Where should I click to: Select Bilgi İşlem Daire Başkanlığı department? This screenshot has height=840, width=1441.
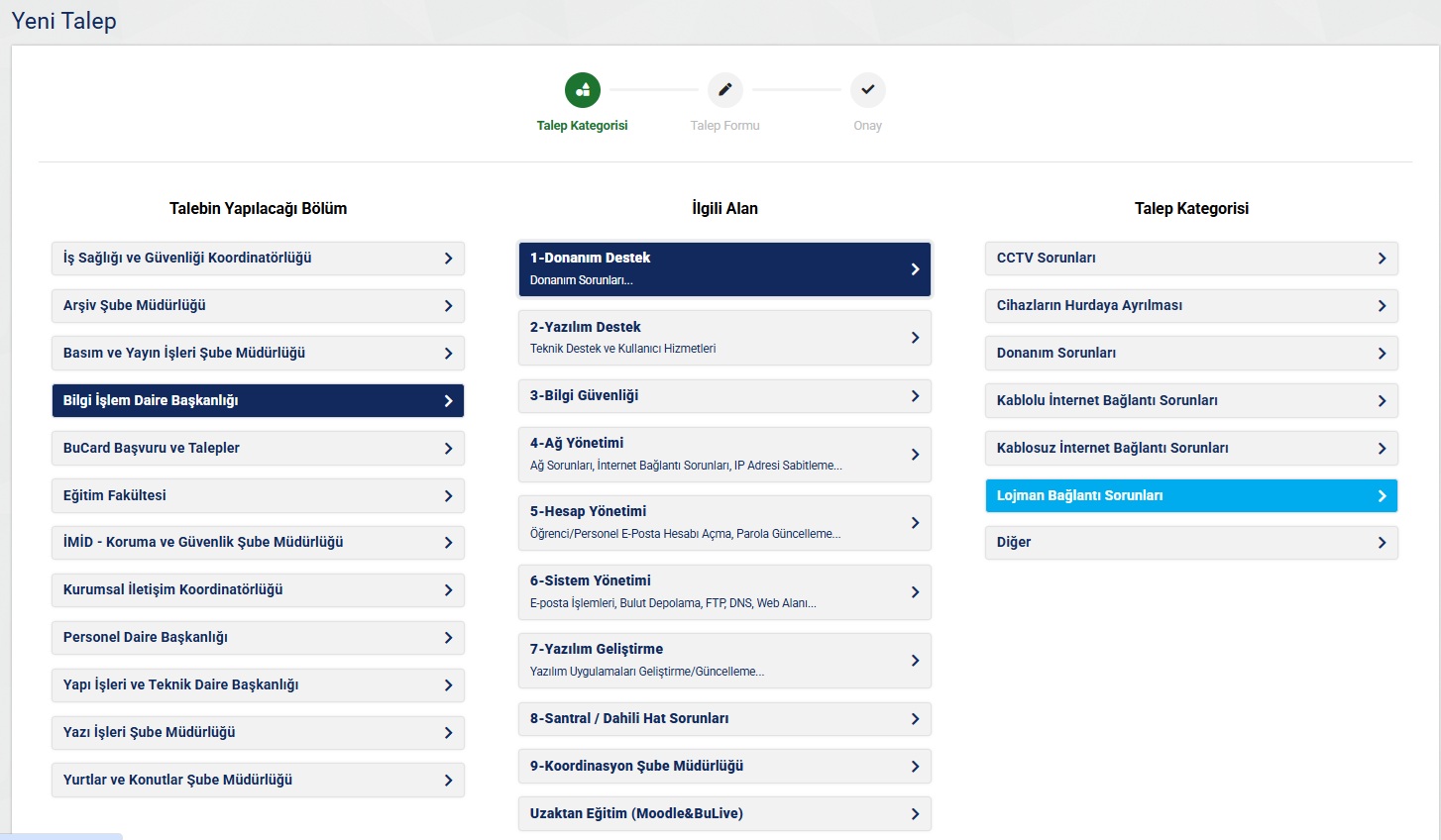(x=257, y=401)
